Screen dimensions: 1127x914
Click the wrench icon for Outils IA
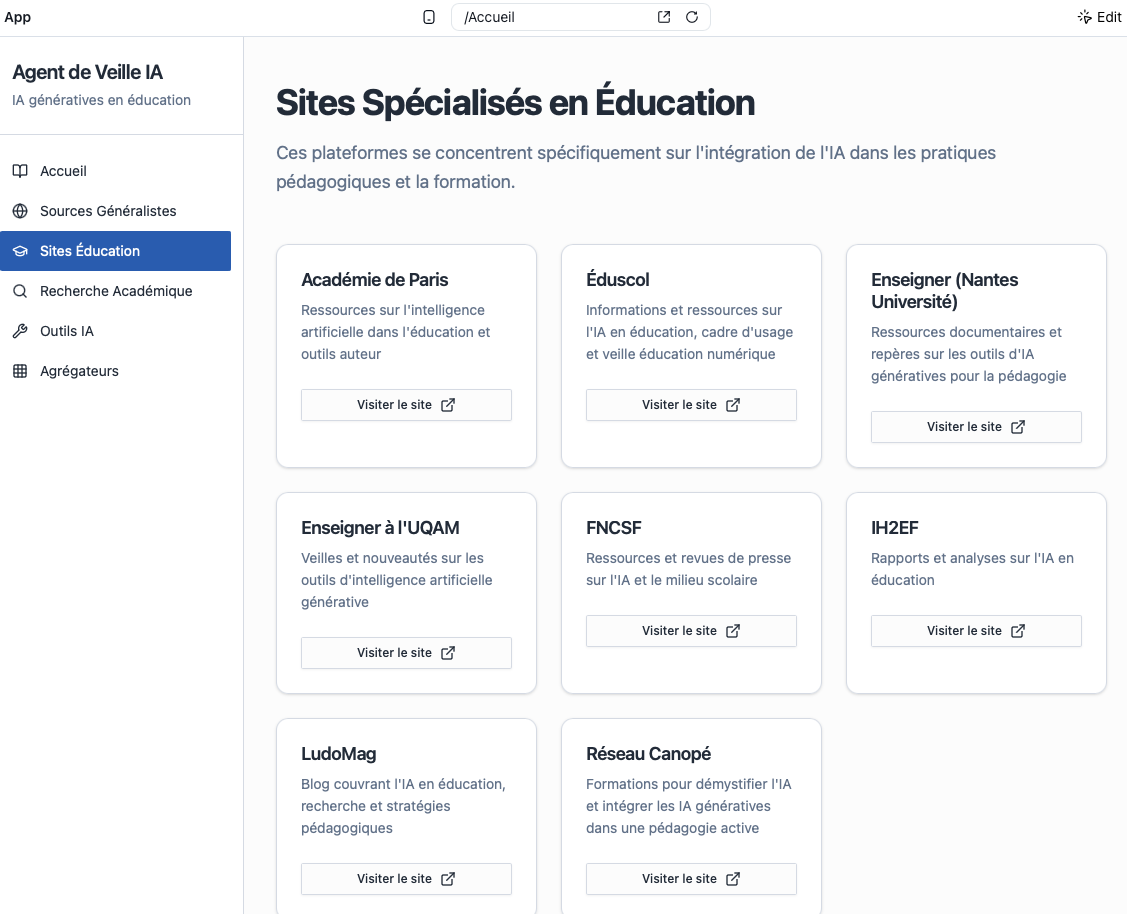pyautogui.click(x=20, y=331)
